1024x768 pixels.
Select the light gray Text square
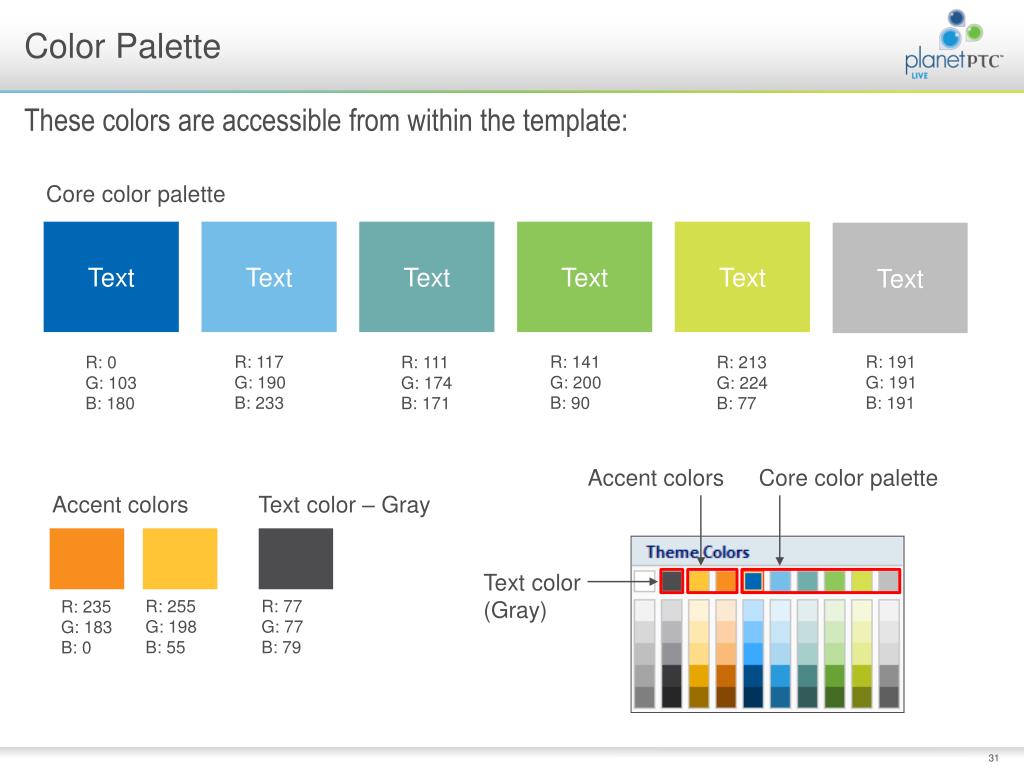tap(900, 278)
